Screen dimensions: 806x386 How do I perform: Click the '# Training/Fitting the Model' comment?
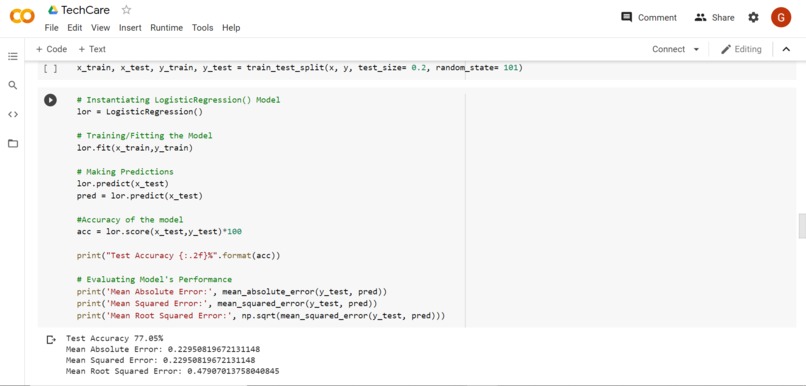click(x=144, y=136)
